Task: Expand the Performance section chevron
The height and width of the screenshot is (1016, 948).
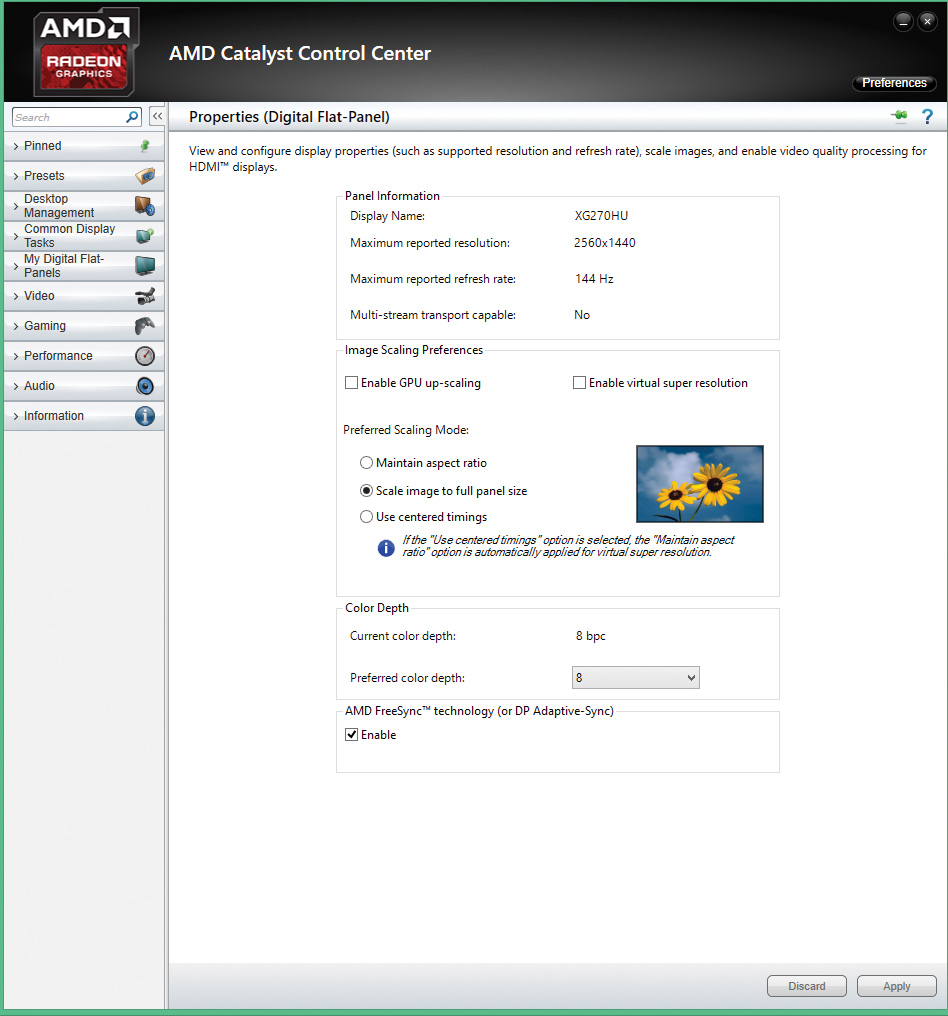Action: pos(16,356)
